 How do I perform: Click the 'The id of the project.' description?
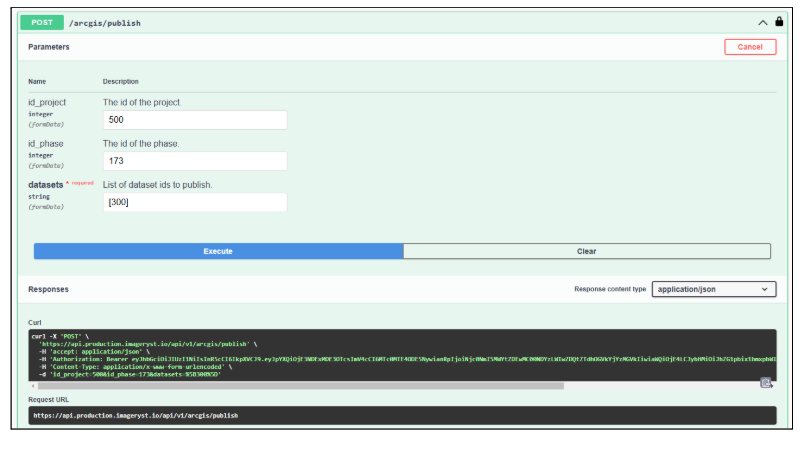coord(142,102)
